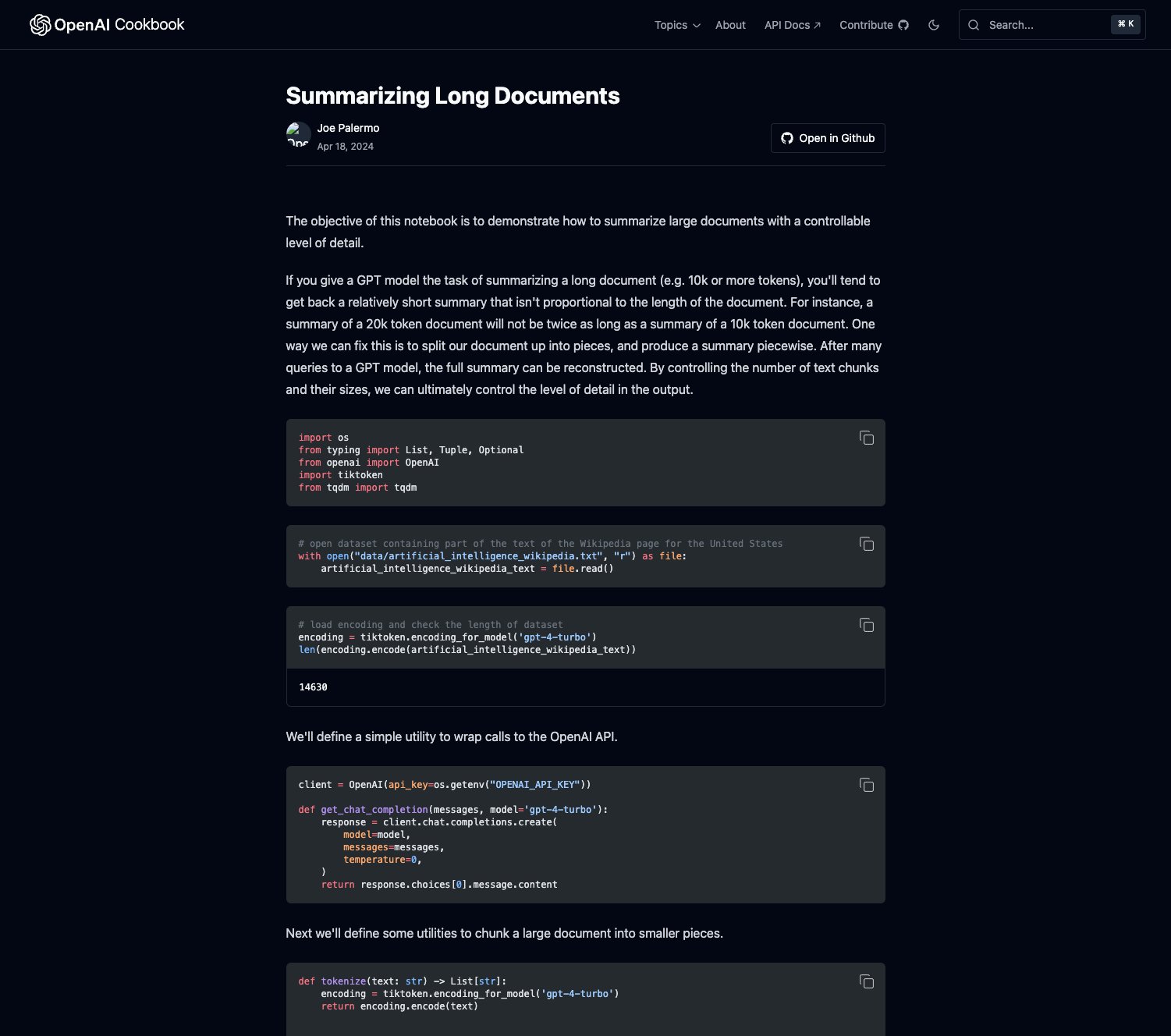This screenshot has height=1036, width=1171.
Task: Click 'We'll define a simple utility' sentence
Action: pyautogui.click(x=452, y=736)
